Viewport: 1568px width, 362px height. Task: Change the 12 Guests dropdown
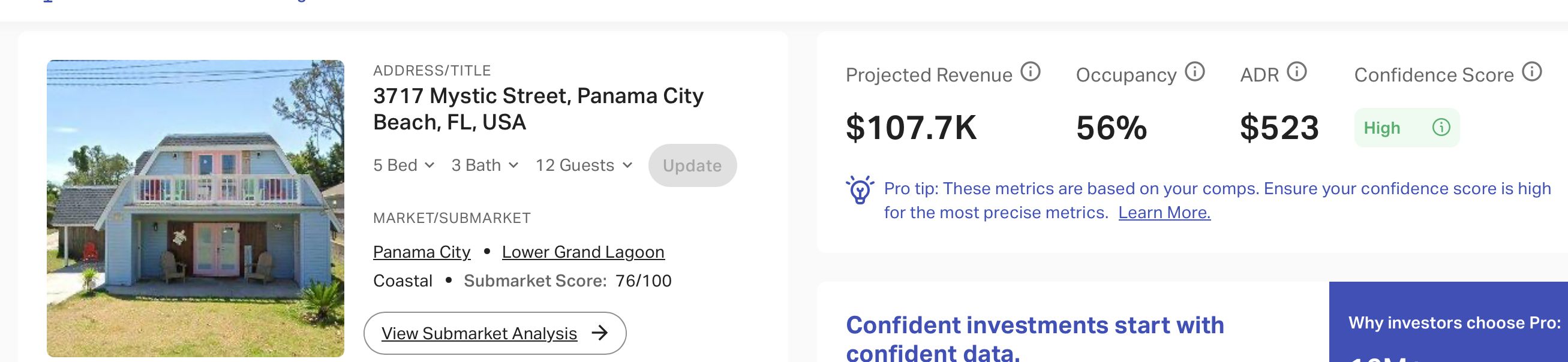[584, 165]
